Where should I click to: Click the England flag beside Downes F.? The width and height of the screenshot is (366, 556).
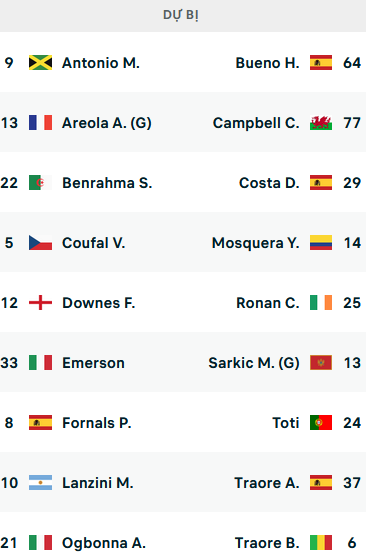(40, 302)
